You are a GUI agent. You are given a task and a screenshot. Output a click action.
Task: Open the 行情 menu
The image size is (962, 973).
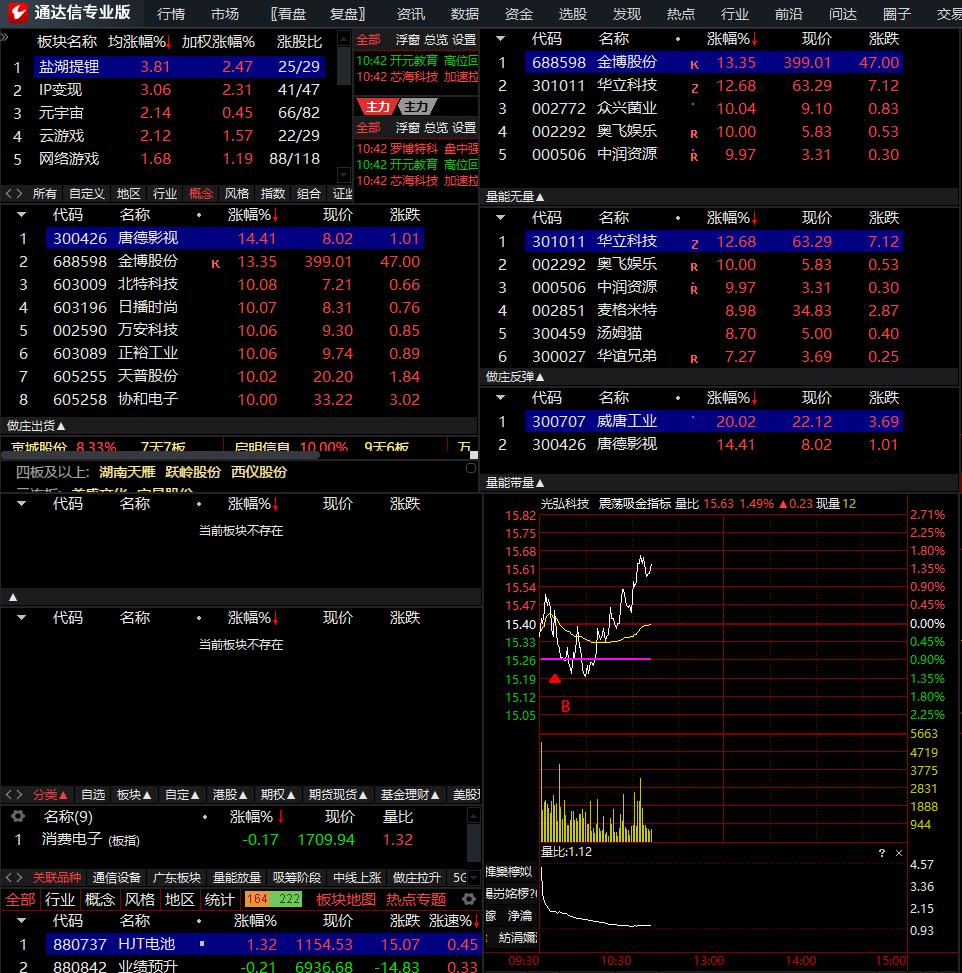click(171, 14)
